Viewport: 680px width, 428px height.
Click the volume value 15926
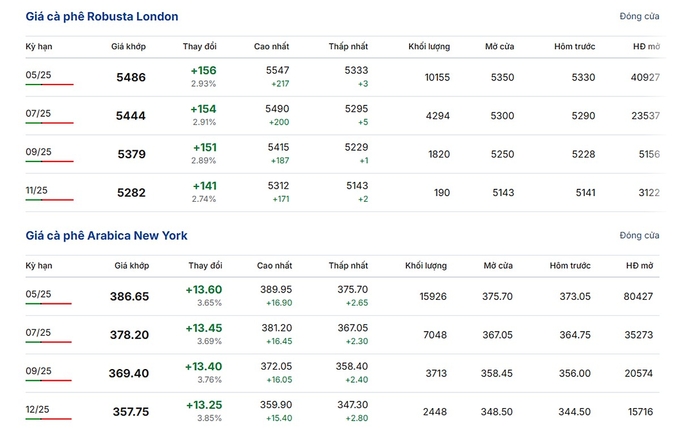click(433, 297)
